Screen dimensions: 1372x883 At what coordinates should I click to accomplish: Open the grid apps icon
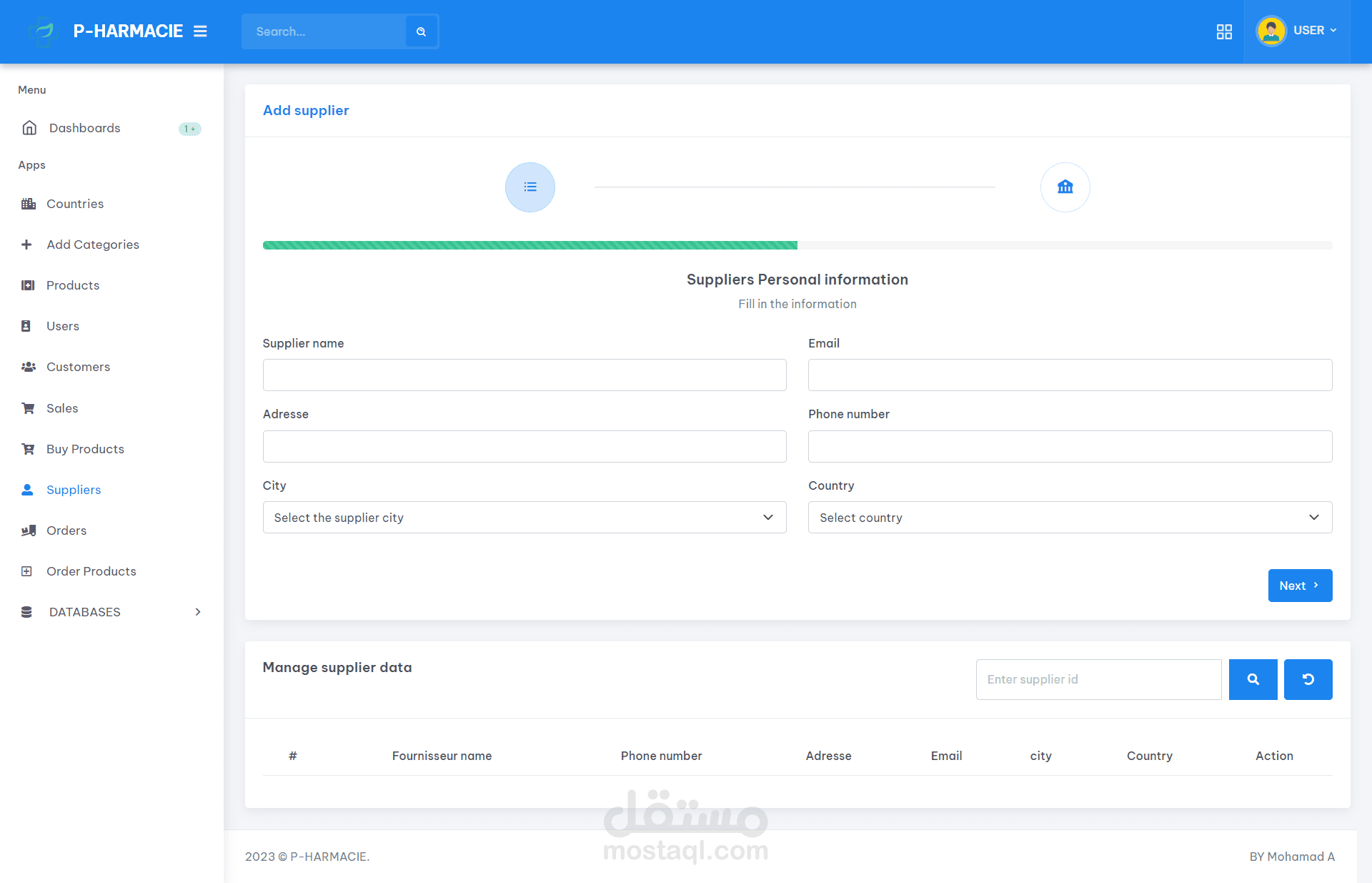click(x=1224, y=31)
